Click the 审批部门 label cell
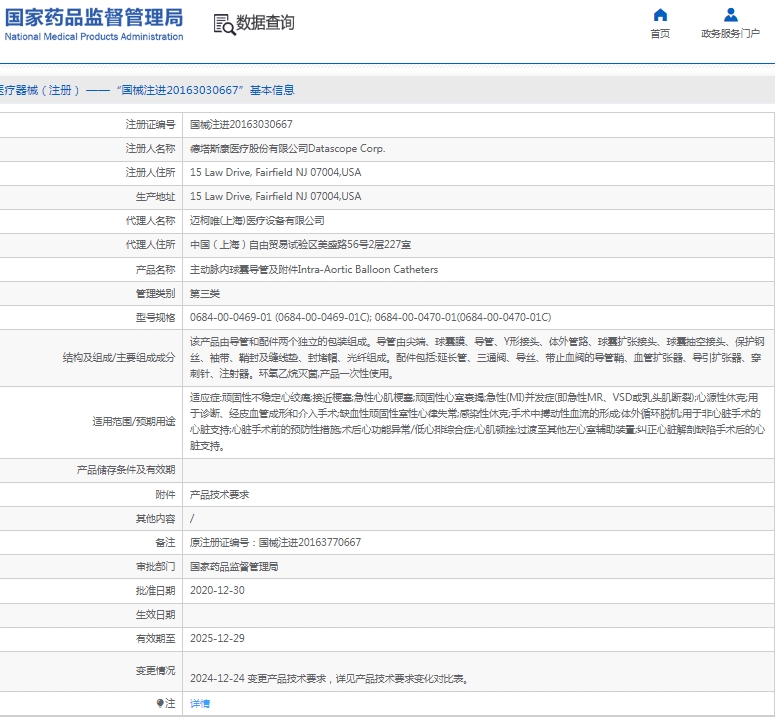The width and height of the screenshot is (775, 722). [155, 567]
